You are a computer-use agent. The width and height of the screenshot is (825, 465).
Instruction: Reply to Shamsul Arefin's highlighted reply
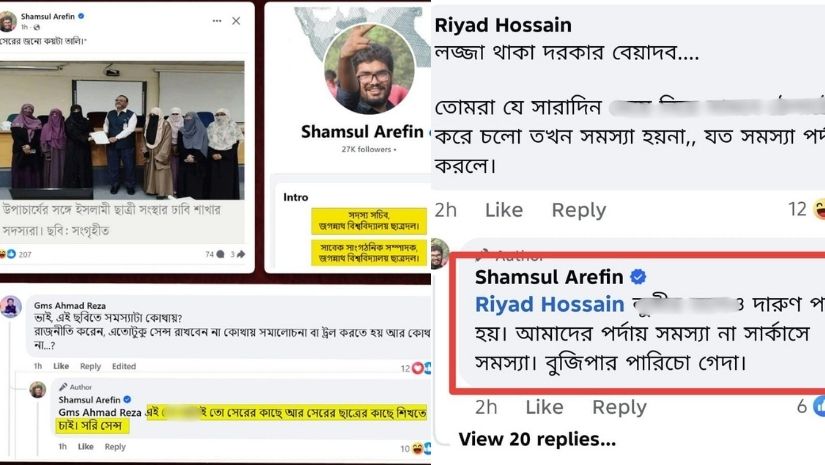pos(619,407)
